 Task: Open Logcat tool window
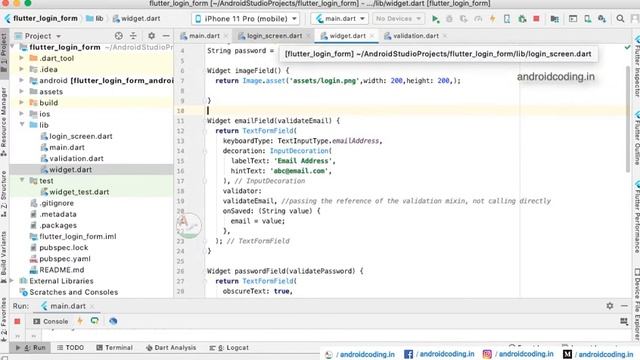click(x=229, y=348)
